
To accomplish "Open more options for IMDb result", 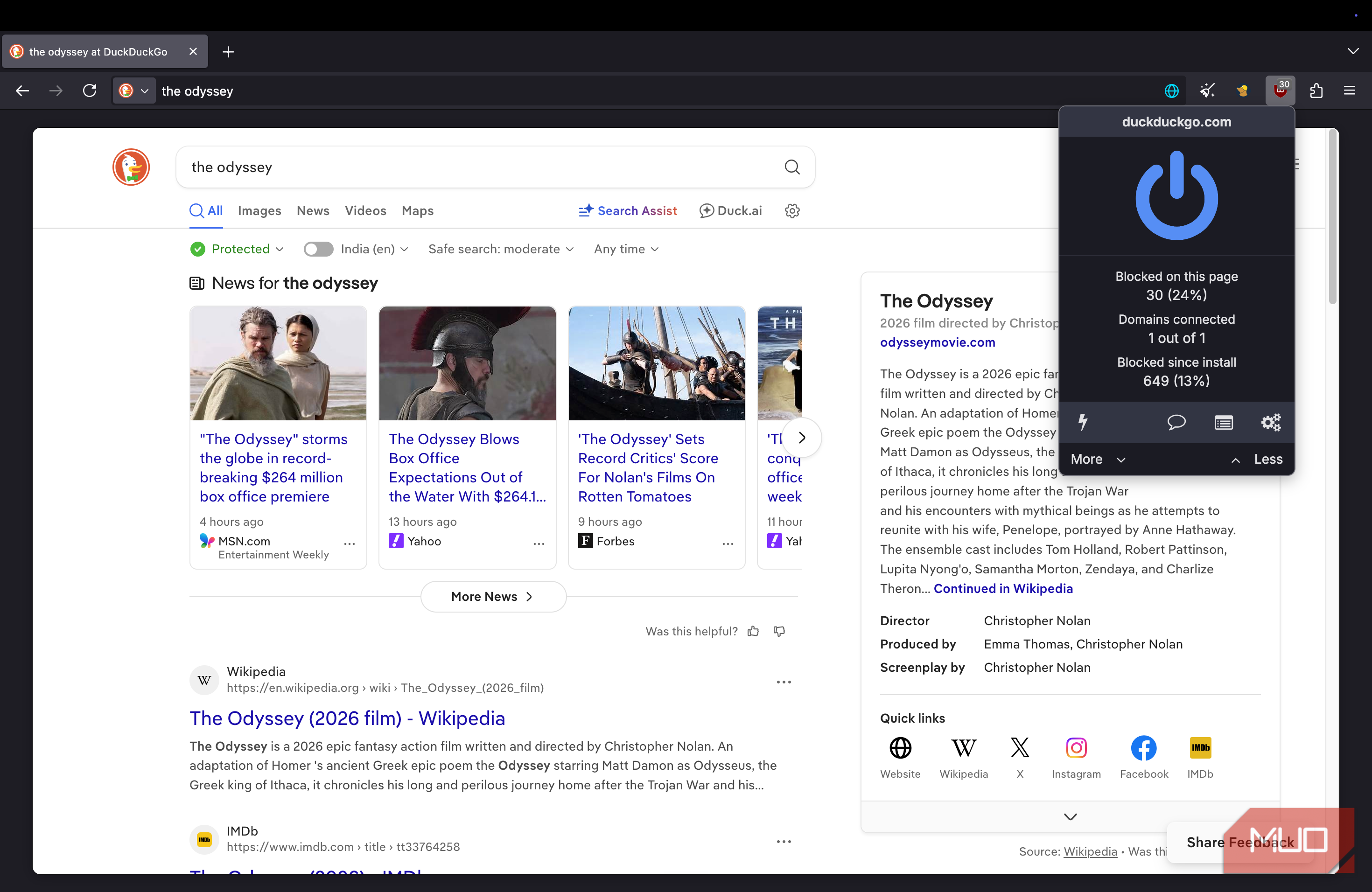I will click(x=784, y=842).
